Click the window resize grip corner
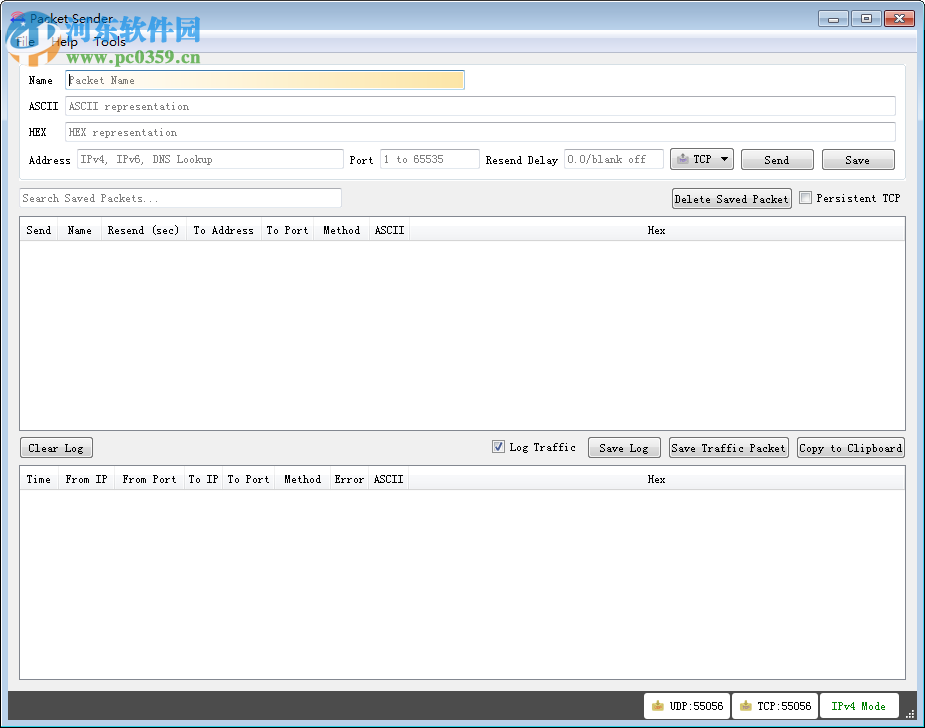The width and height of the screenshot is (925, 728). click(910, 714)
